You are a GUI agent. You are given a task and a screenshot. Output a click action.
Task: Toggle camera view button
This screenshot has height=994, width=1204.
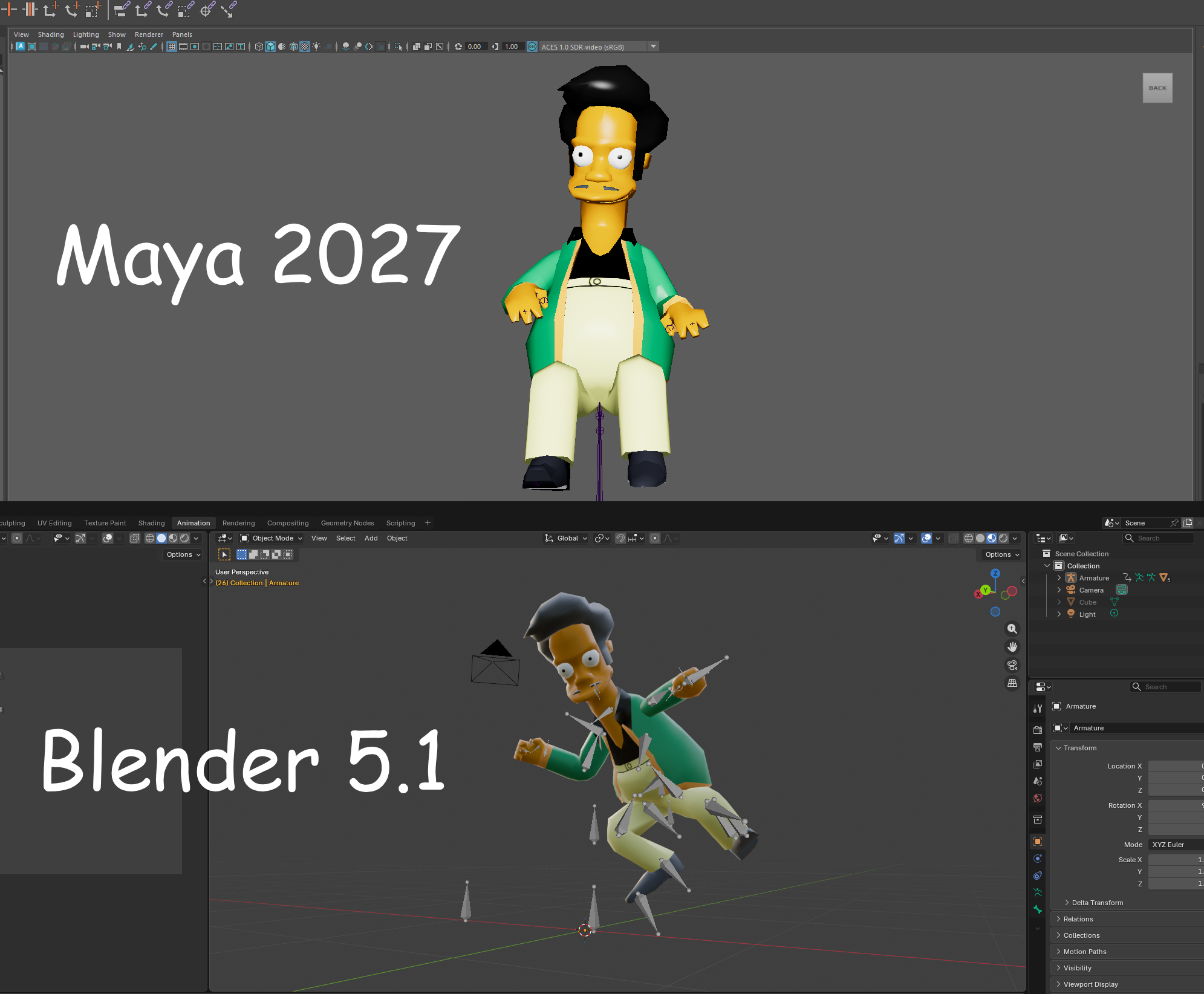1012,665
